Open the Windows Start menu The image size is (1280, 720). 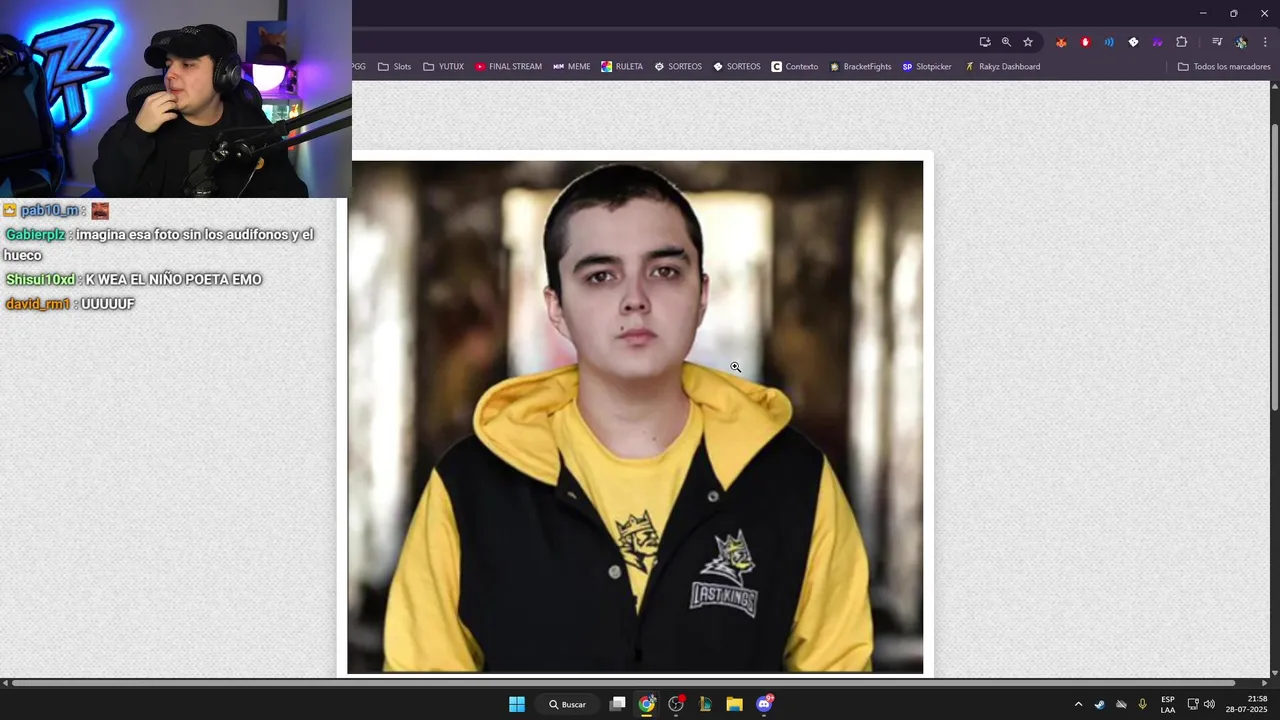point(517,704)
